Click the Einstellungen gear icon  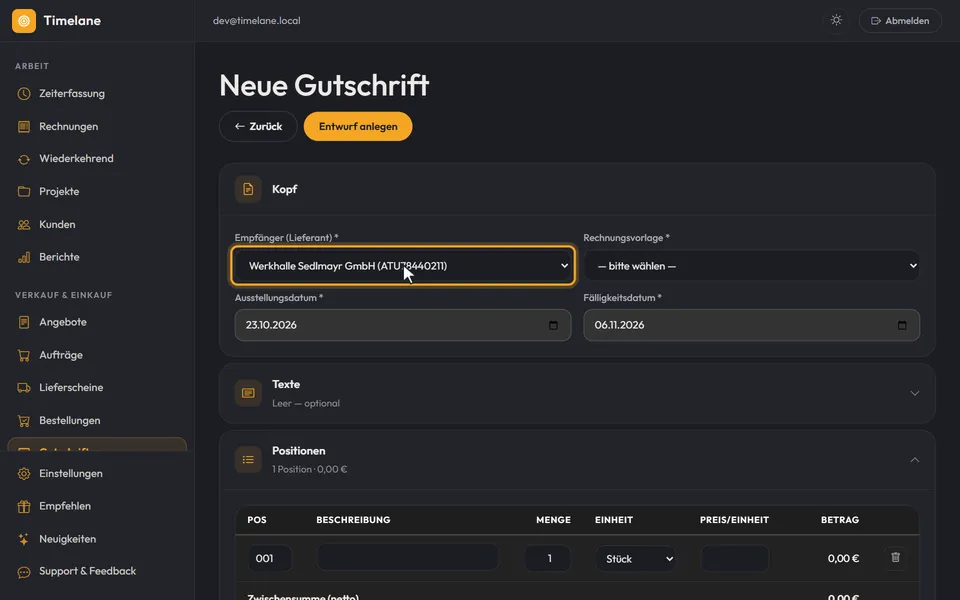pos(24,474)
